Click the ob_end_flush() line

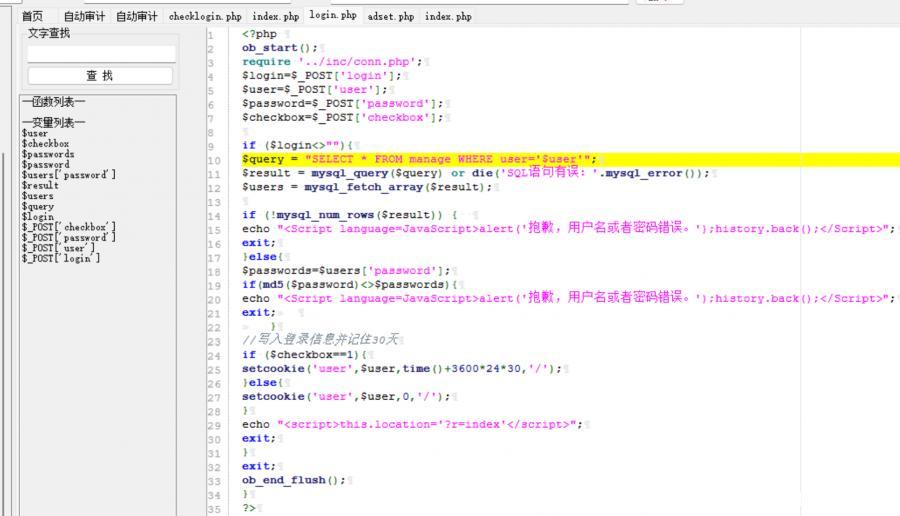tap(293, 480)
